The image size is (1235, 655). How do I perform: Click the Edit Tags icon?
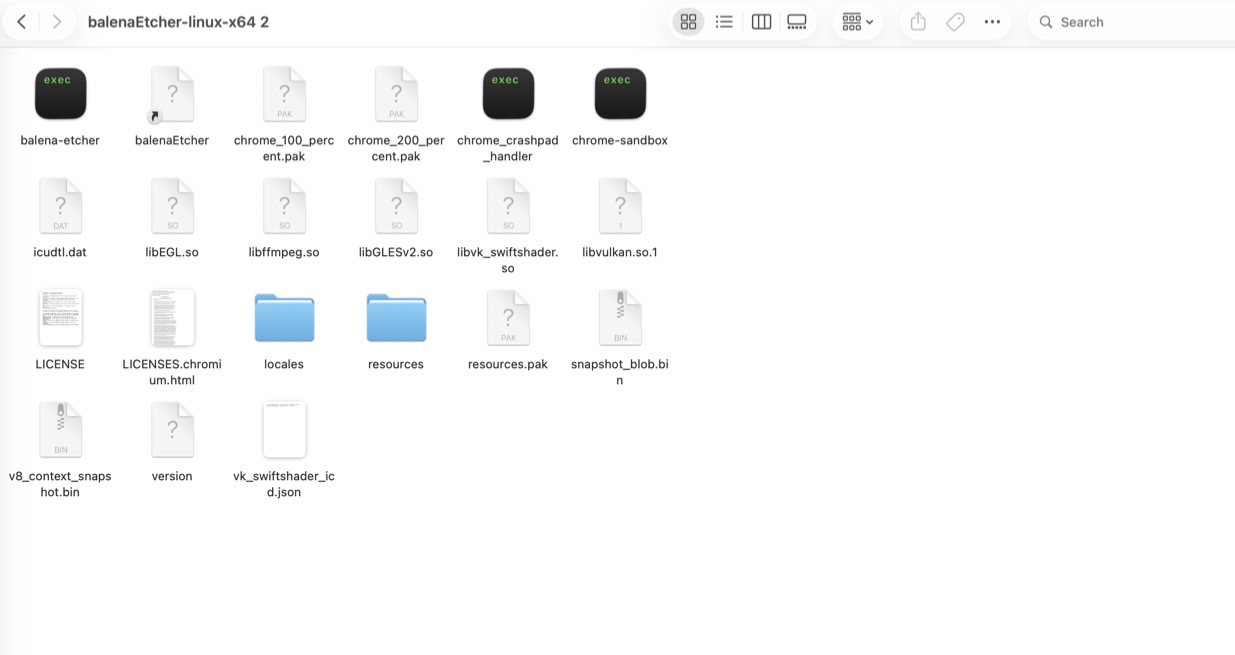click(x=955, y=22)
